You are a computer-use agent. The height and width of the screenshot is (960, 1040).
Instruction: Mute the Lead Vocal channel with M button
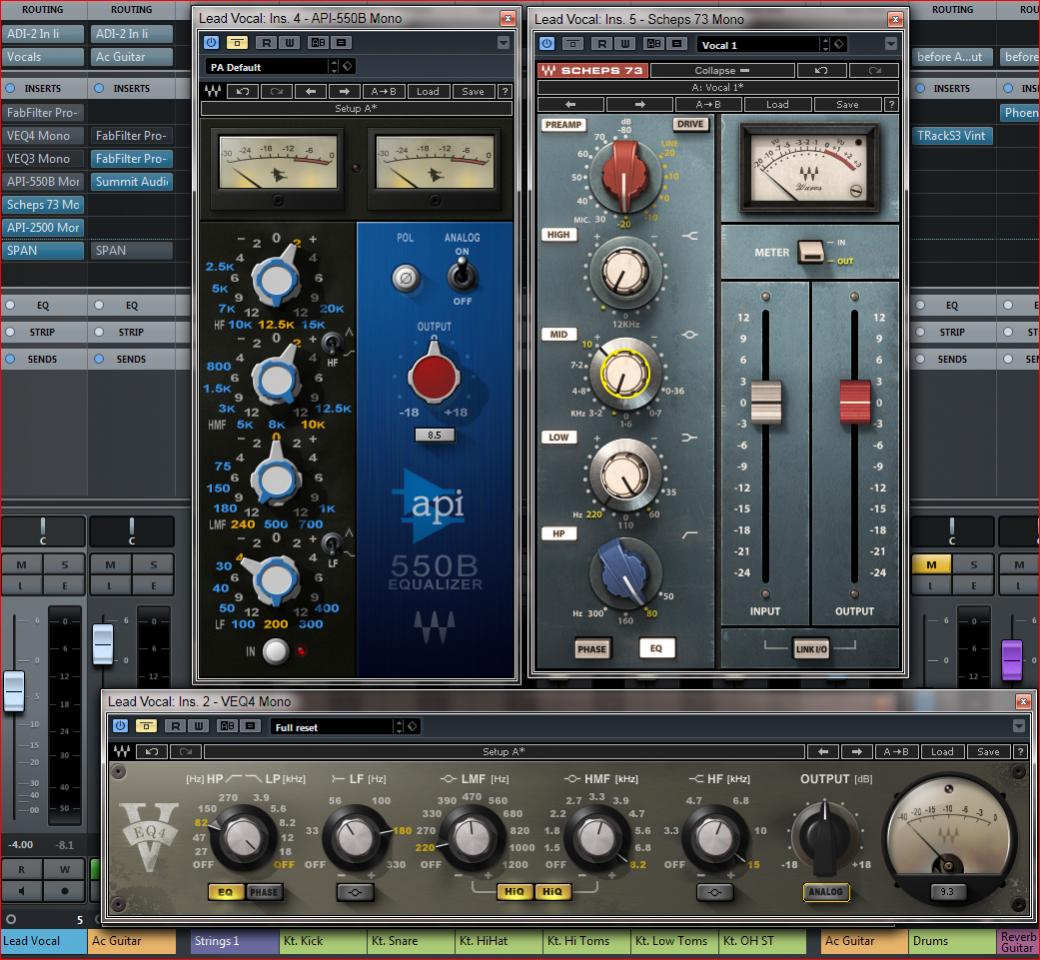click(21, 565)
